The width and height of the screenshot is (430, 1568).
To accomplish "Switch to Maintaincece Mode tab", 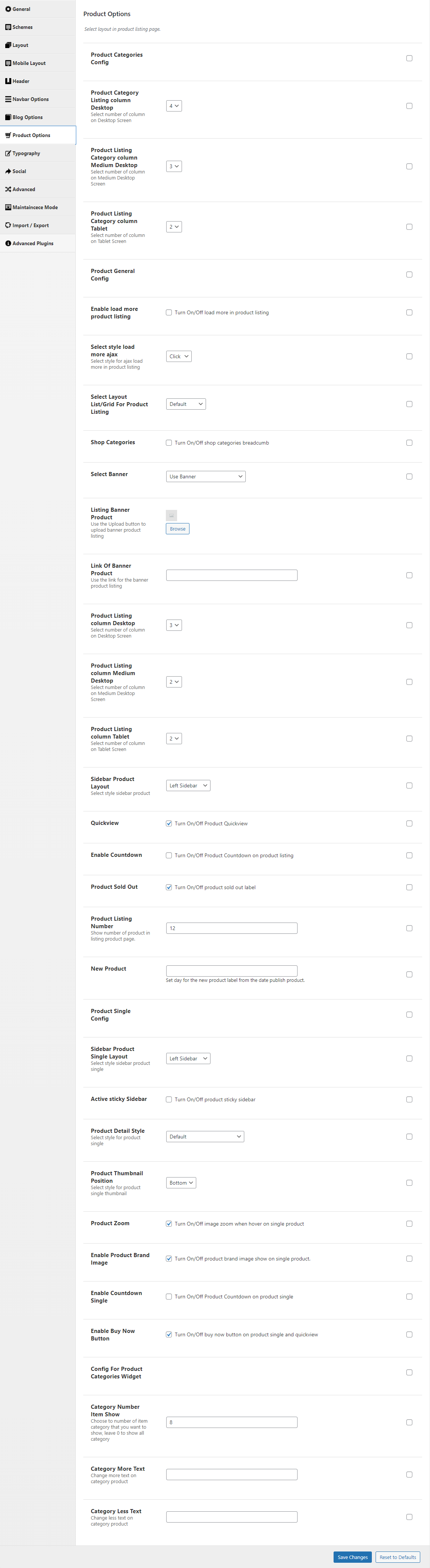I will point(38,208).
